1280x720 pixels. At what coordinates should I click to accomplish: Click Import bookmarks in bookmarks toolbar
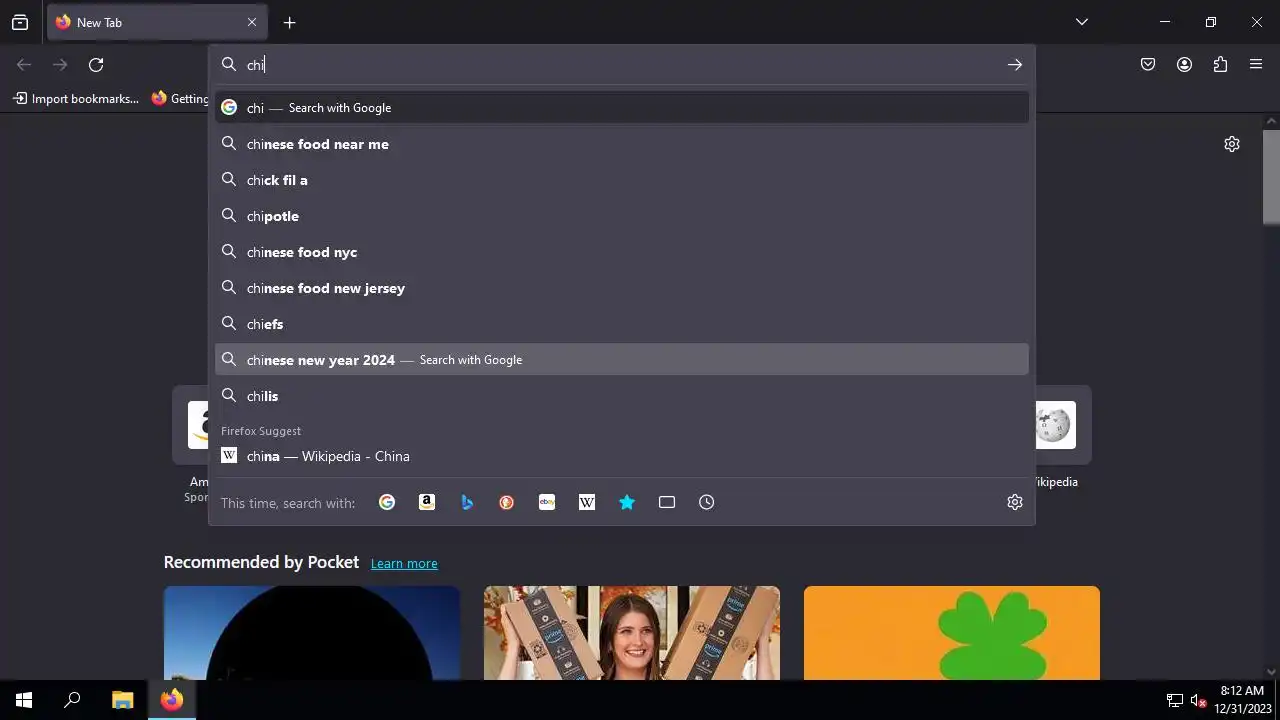click(76, 98)
